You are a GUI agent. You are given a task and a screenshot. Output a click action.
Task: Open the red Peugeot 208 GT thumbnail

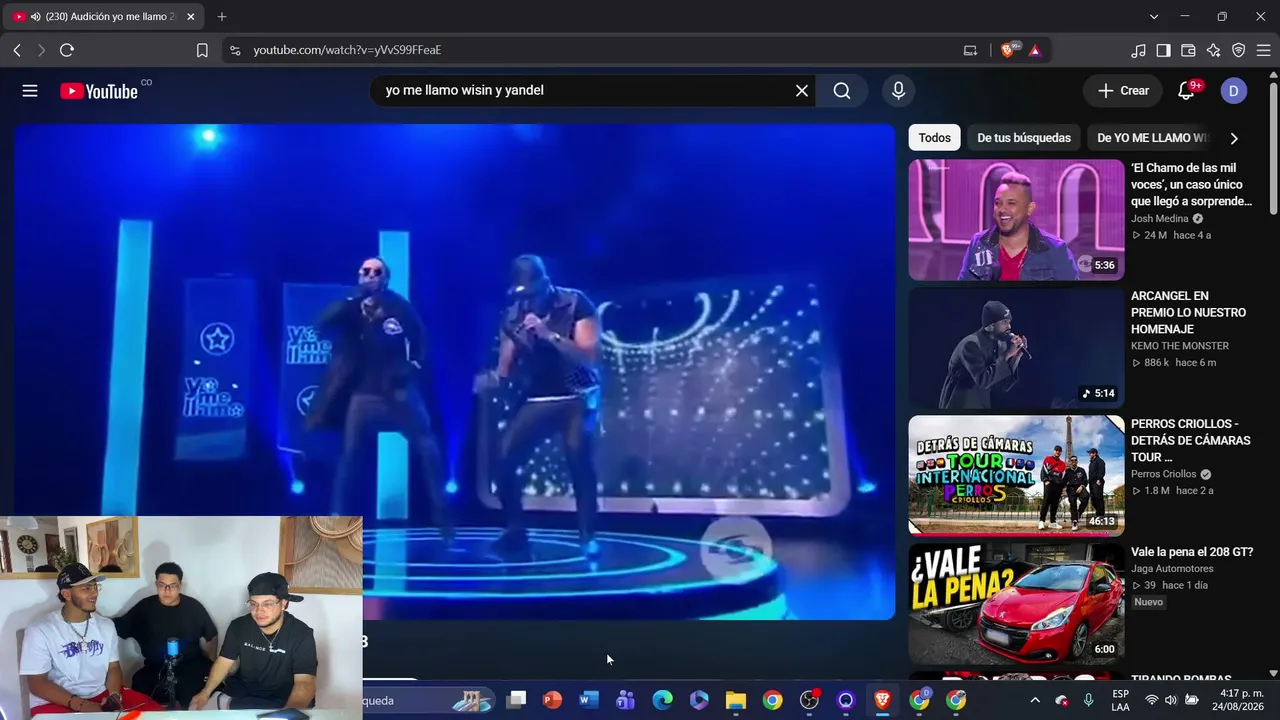(1016, 604)
